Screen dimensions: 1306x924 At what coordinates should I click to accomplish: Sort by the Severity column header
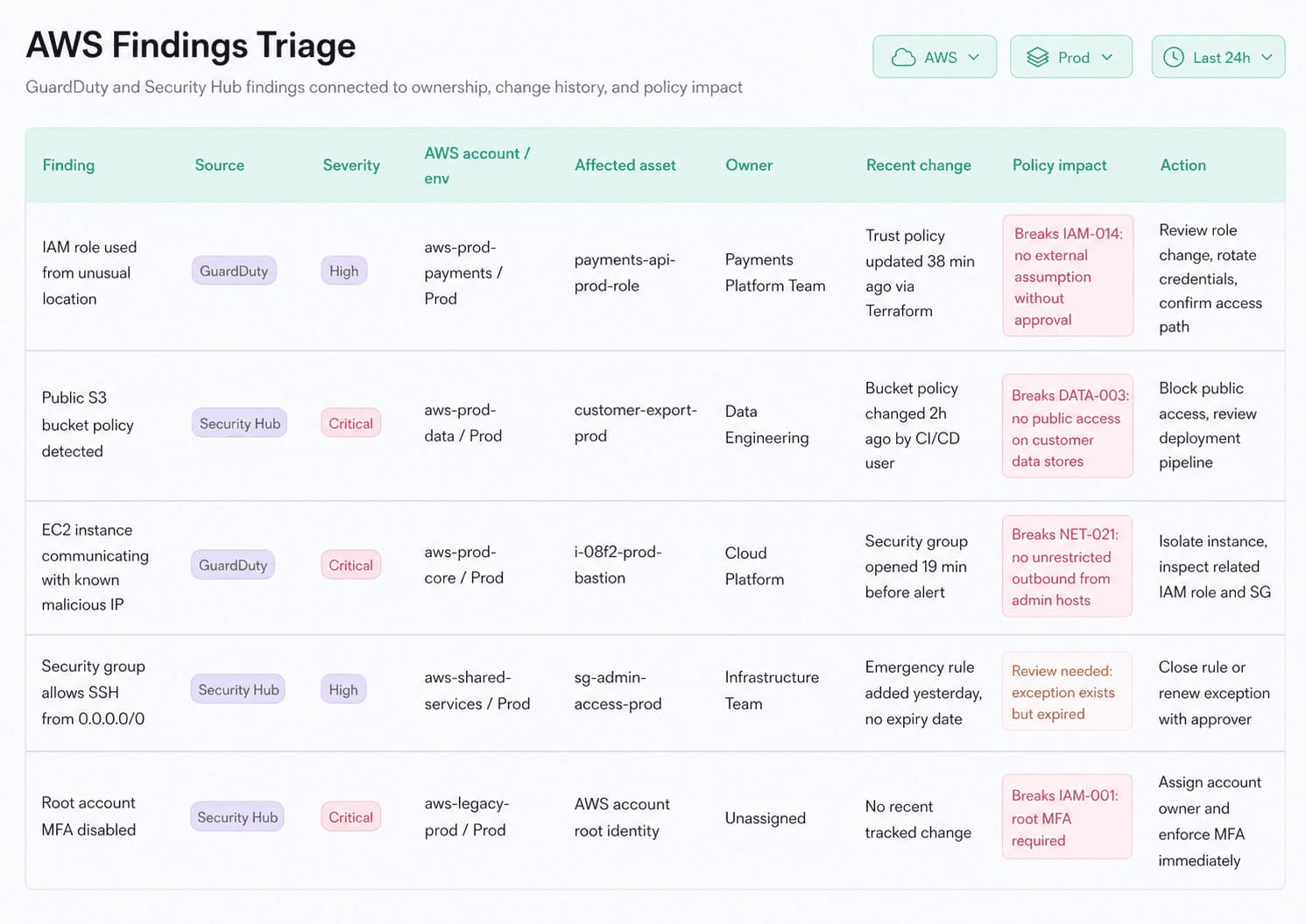pyautogui.click(x=351, y=166)
